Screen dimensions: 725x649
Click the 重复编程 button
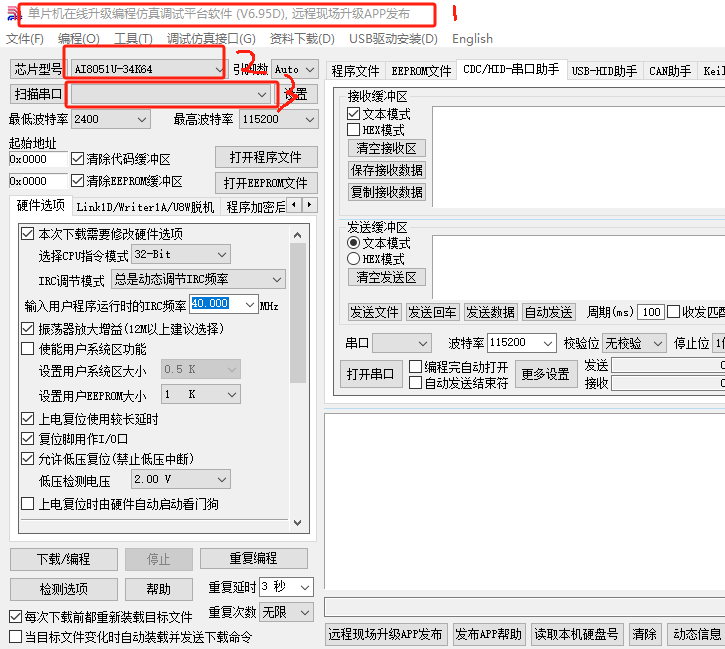point(253,558)
